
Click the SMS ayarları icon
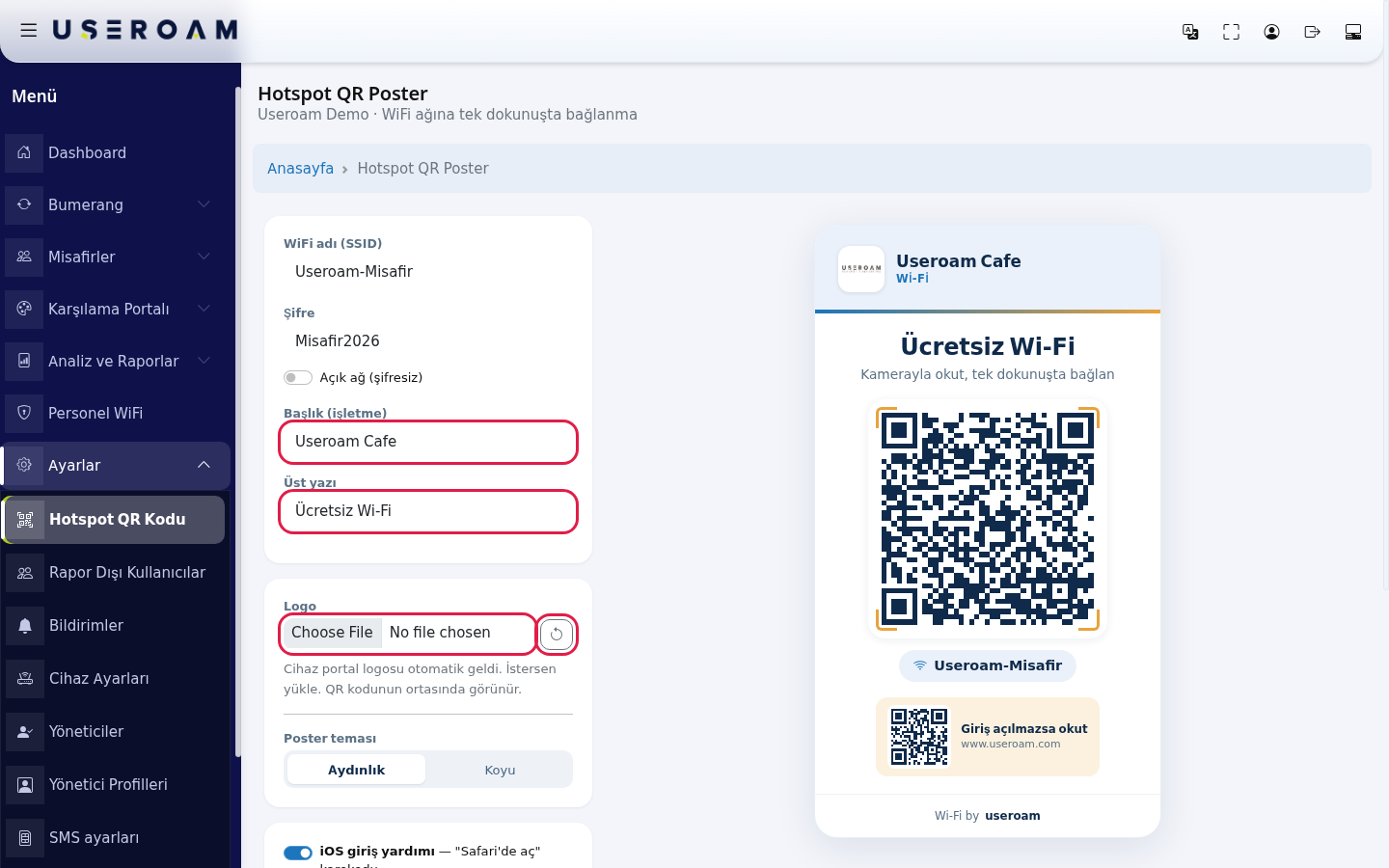[25, 837]
